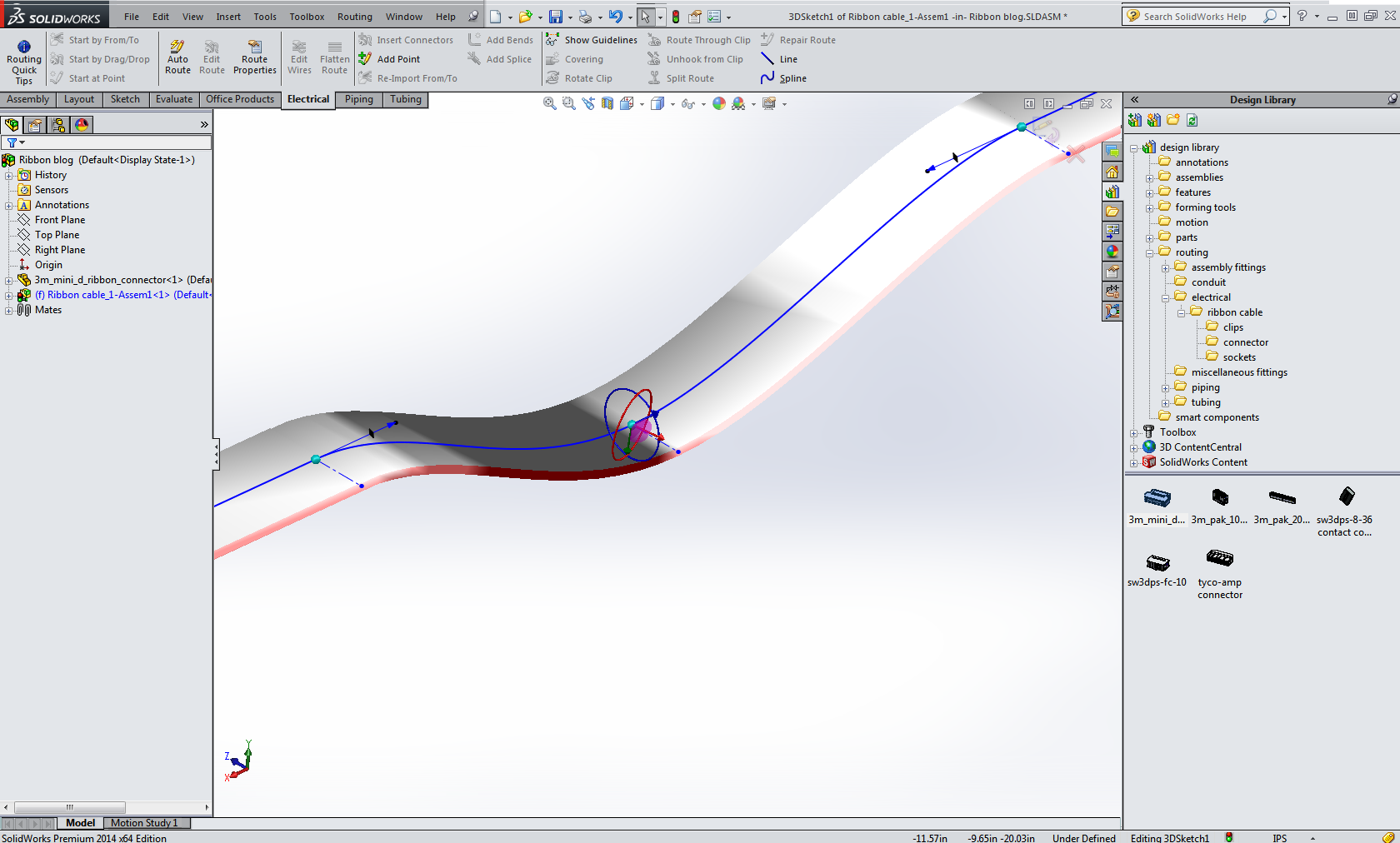Select the tyco-amp connector thumbnail
Image resolution: width=1400 pixels, height=843 pixels.
click(x=1220, y=573)
